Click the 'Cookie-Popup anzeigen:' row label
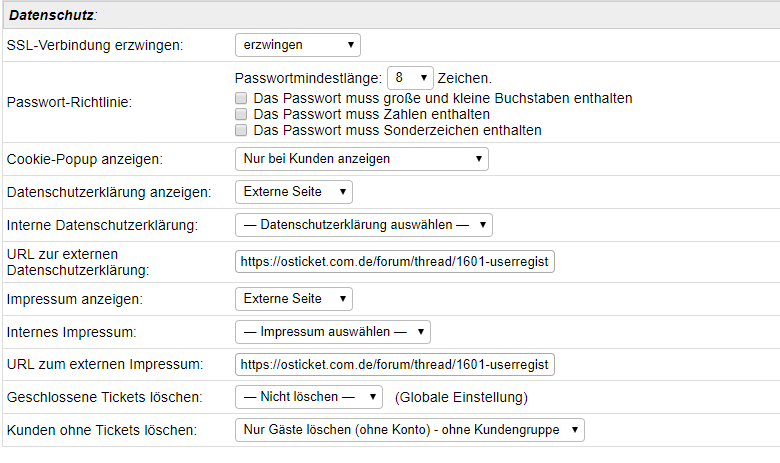 pos(84,160)
